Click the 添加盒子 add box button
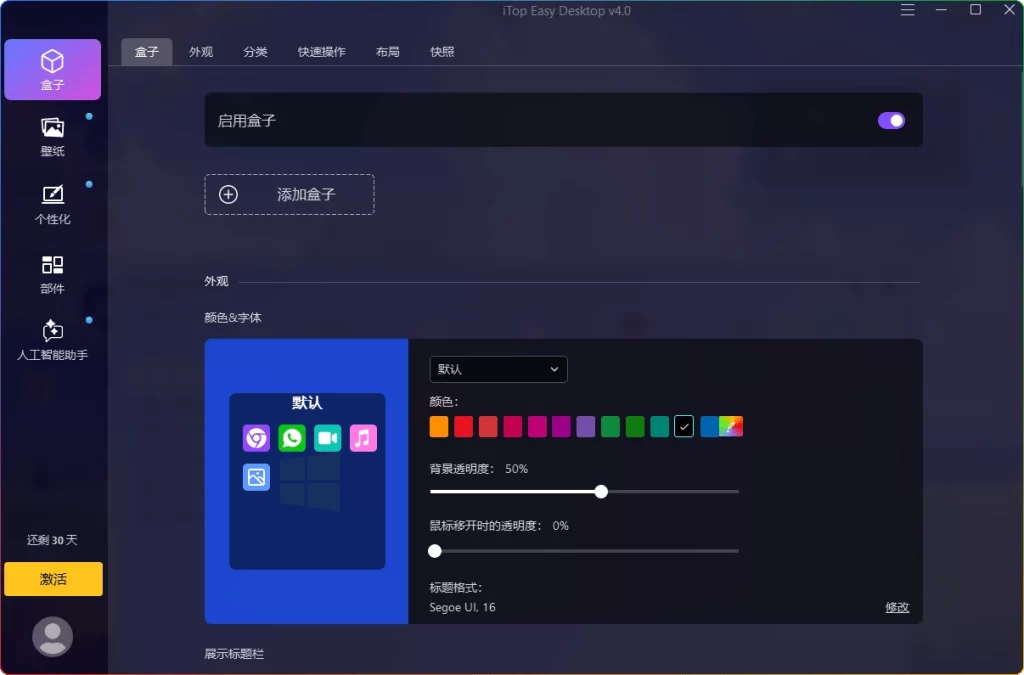Viewport: 1024px width, 675px height. coord(289,194)
